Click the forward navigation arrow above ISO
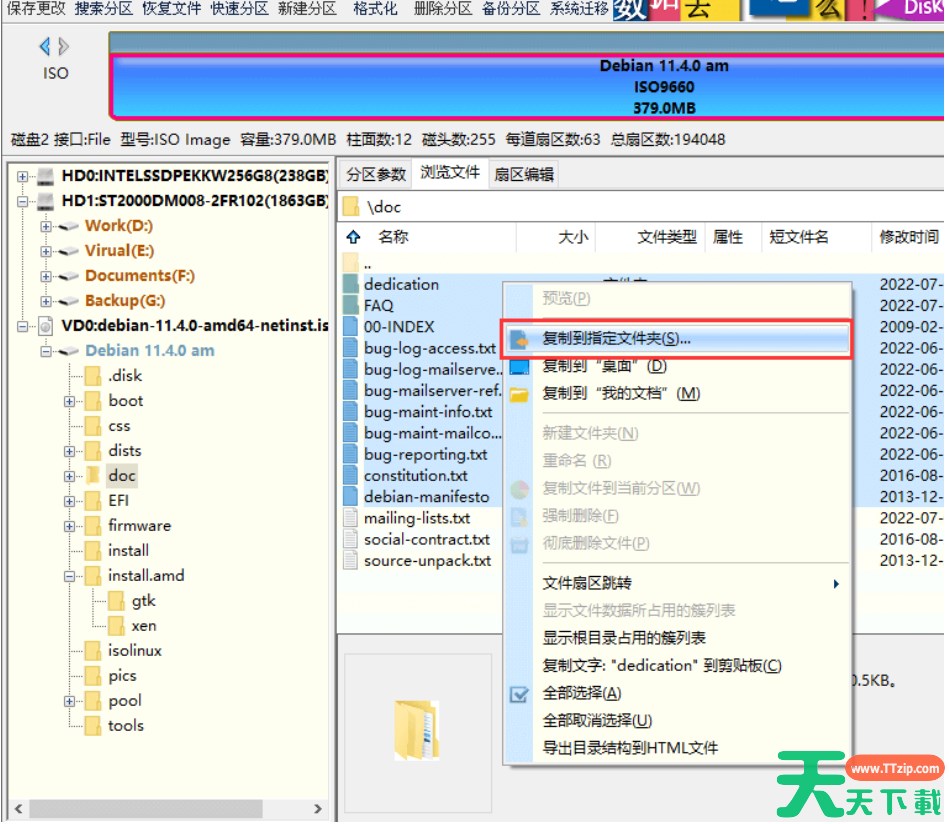This screenshot has height=824, width=949. click(64, 47)
